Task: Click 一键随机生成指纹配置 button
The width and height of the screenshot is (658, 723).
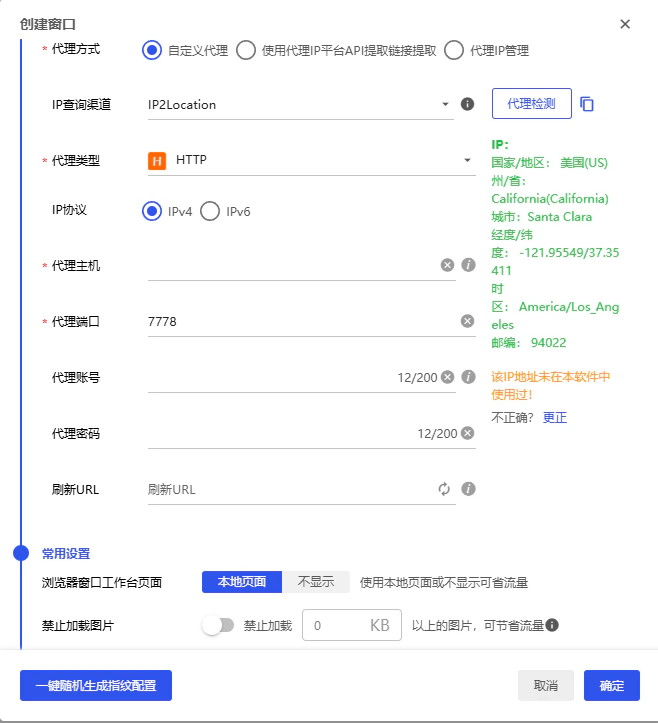Action: tap(96, 686)
